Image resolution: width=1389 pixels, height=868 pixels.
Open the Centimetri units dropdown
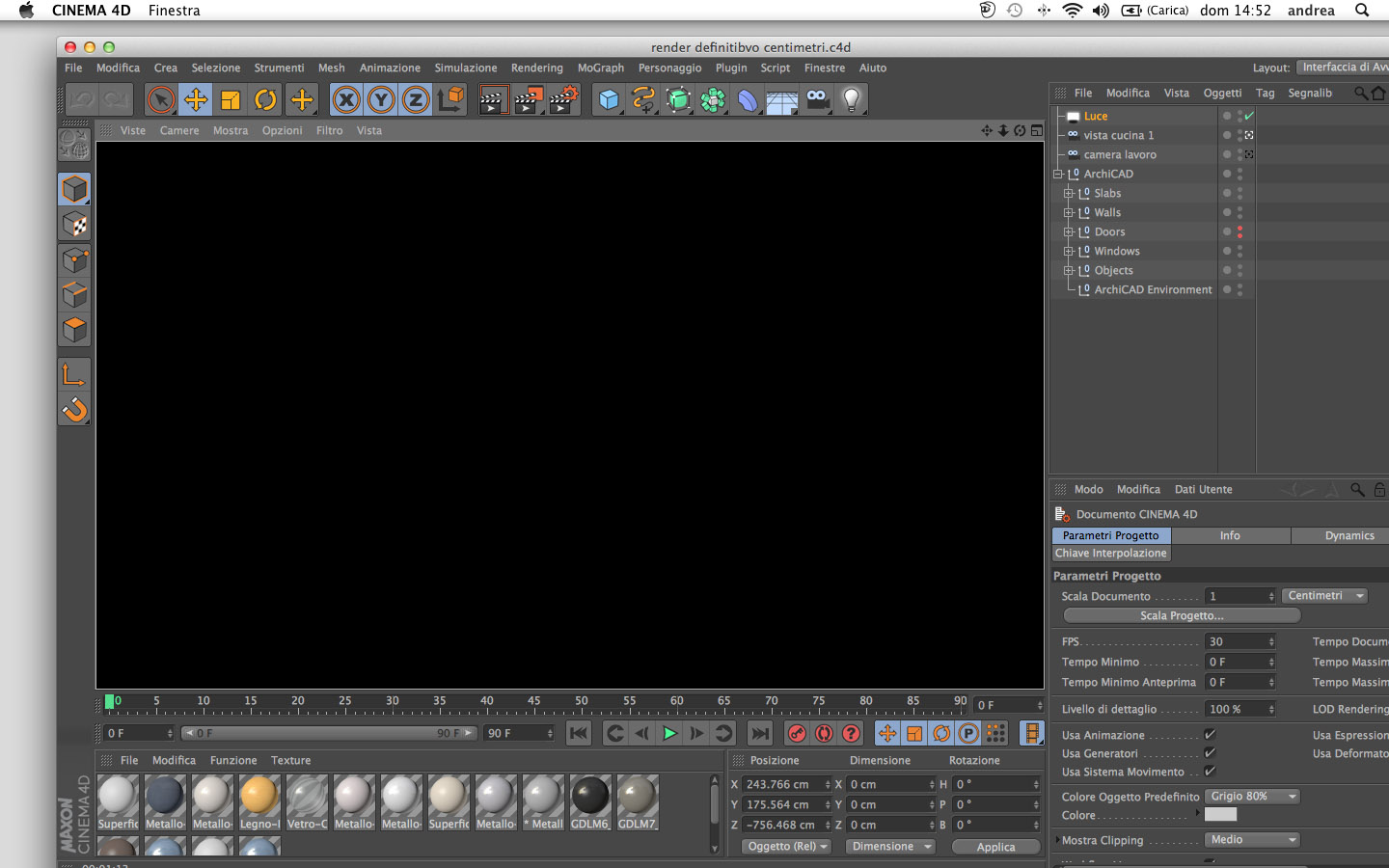pyautogui.click(x=1325, y=596)
